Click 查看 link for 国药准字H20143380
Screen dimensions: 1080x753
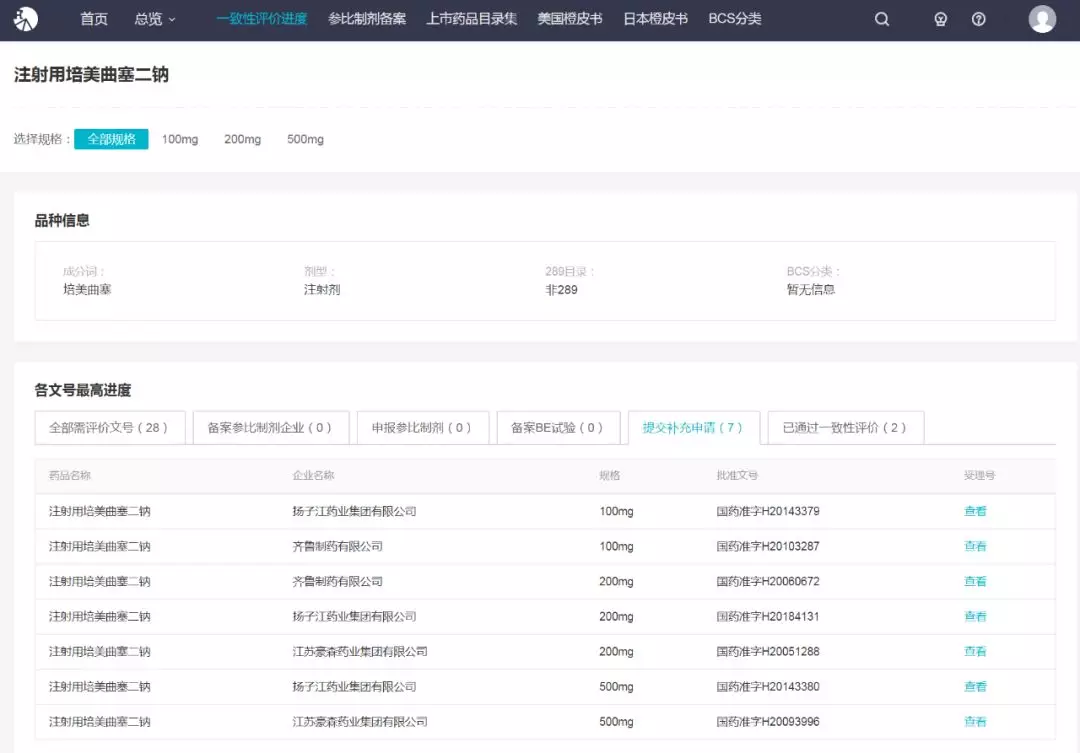975,687
